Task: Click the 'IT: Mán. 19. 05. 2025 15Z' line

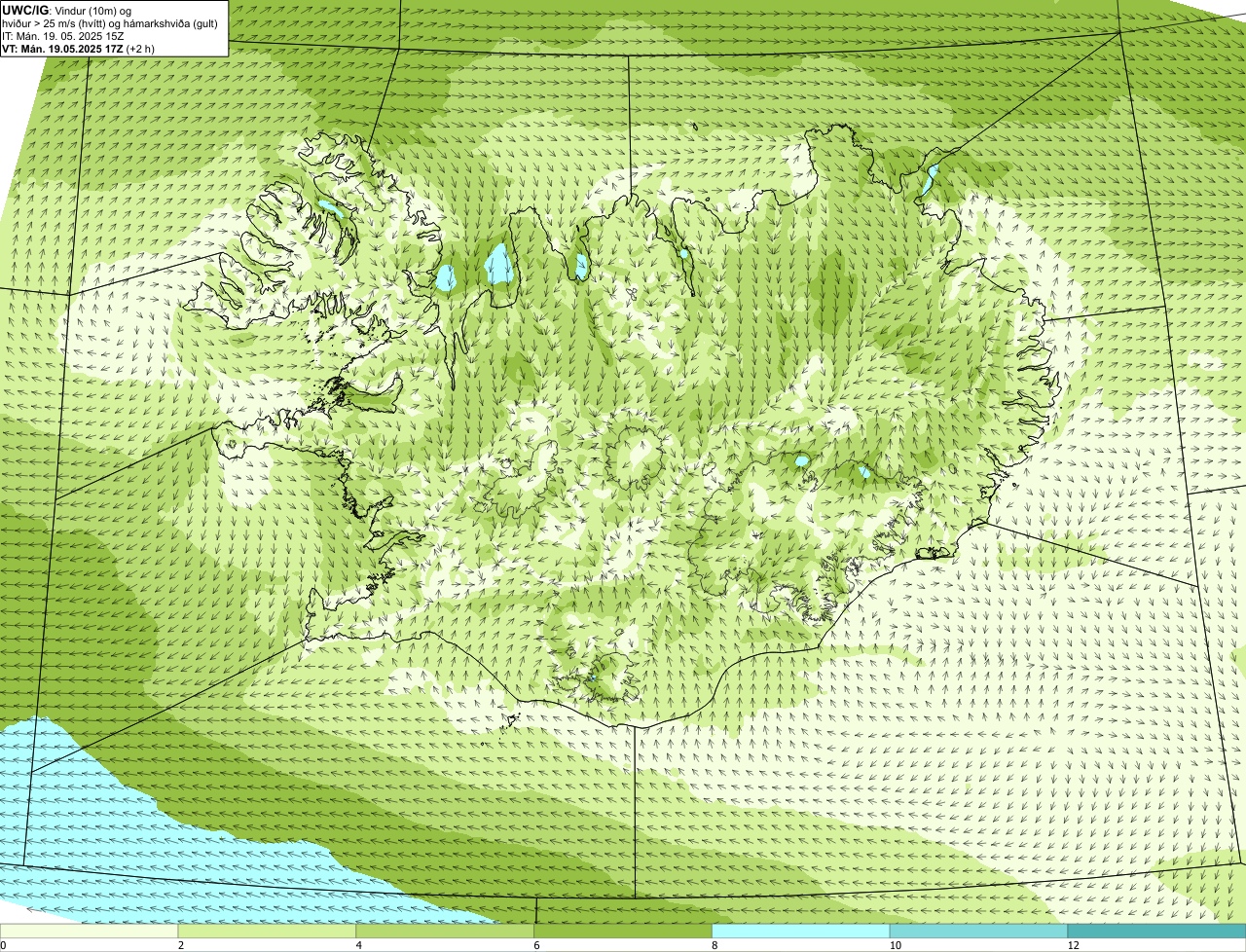Action: coord(62,35)
